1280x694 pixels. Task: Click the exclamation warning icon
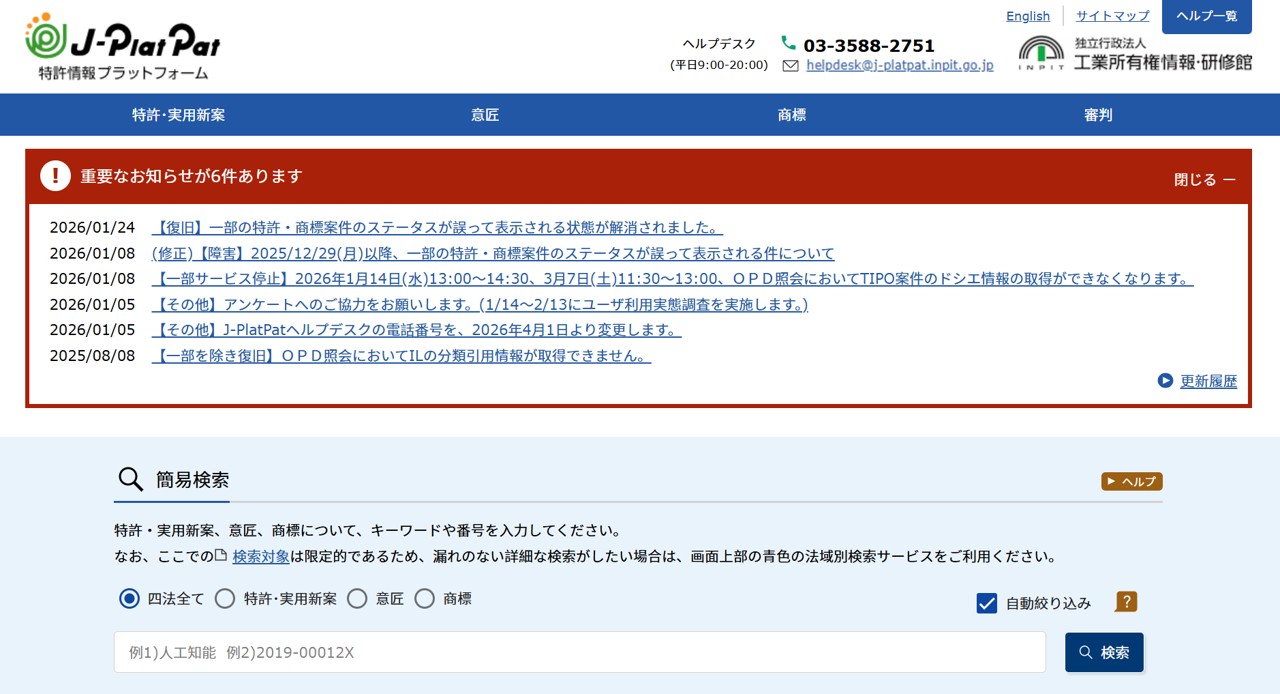[x=55, y=176]
